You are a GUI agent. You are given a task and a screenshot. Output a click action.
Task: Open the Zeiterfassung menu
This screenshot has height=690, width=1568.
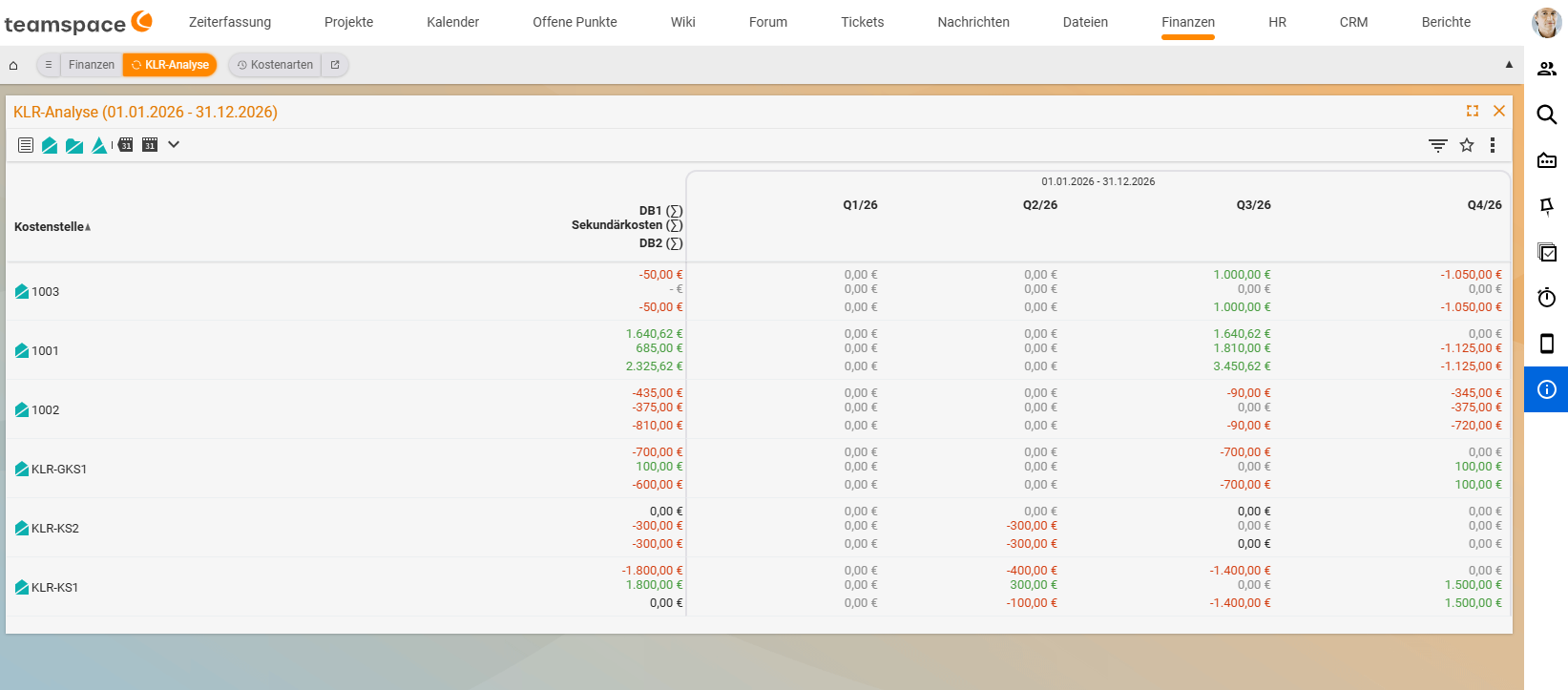point(230,22)
